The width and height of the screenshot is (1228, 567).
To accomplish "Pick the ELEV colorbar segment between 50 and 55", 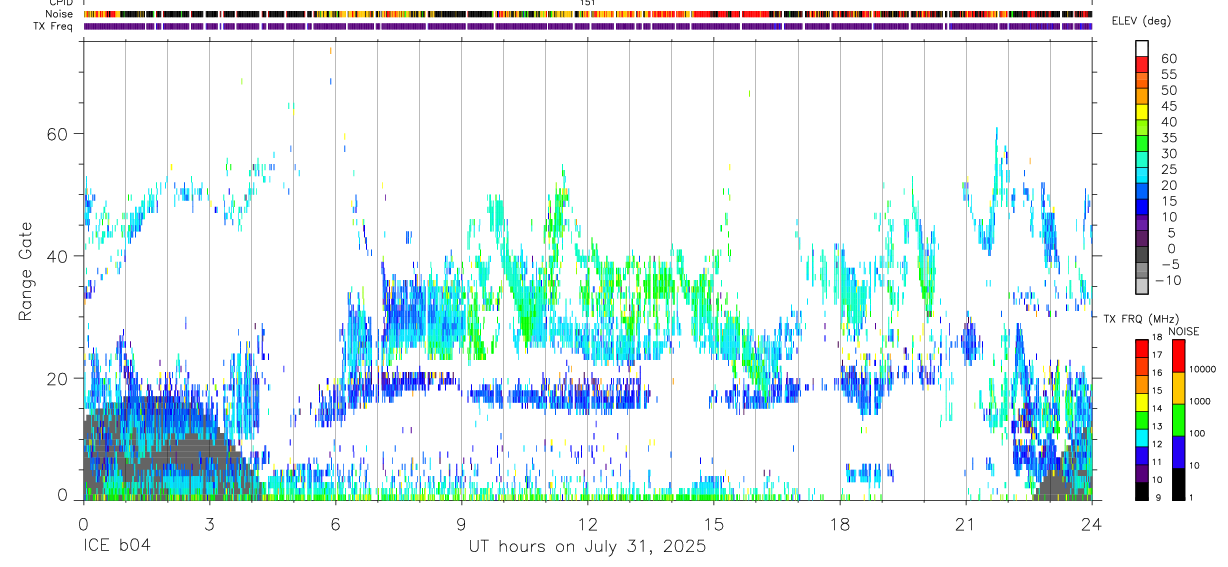I will [x=1142, y=80].
